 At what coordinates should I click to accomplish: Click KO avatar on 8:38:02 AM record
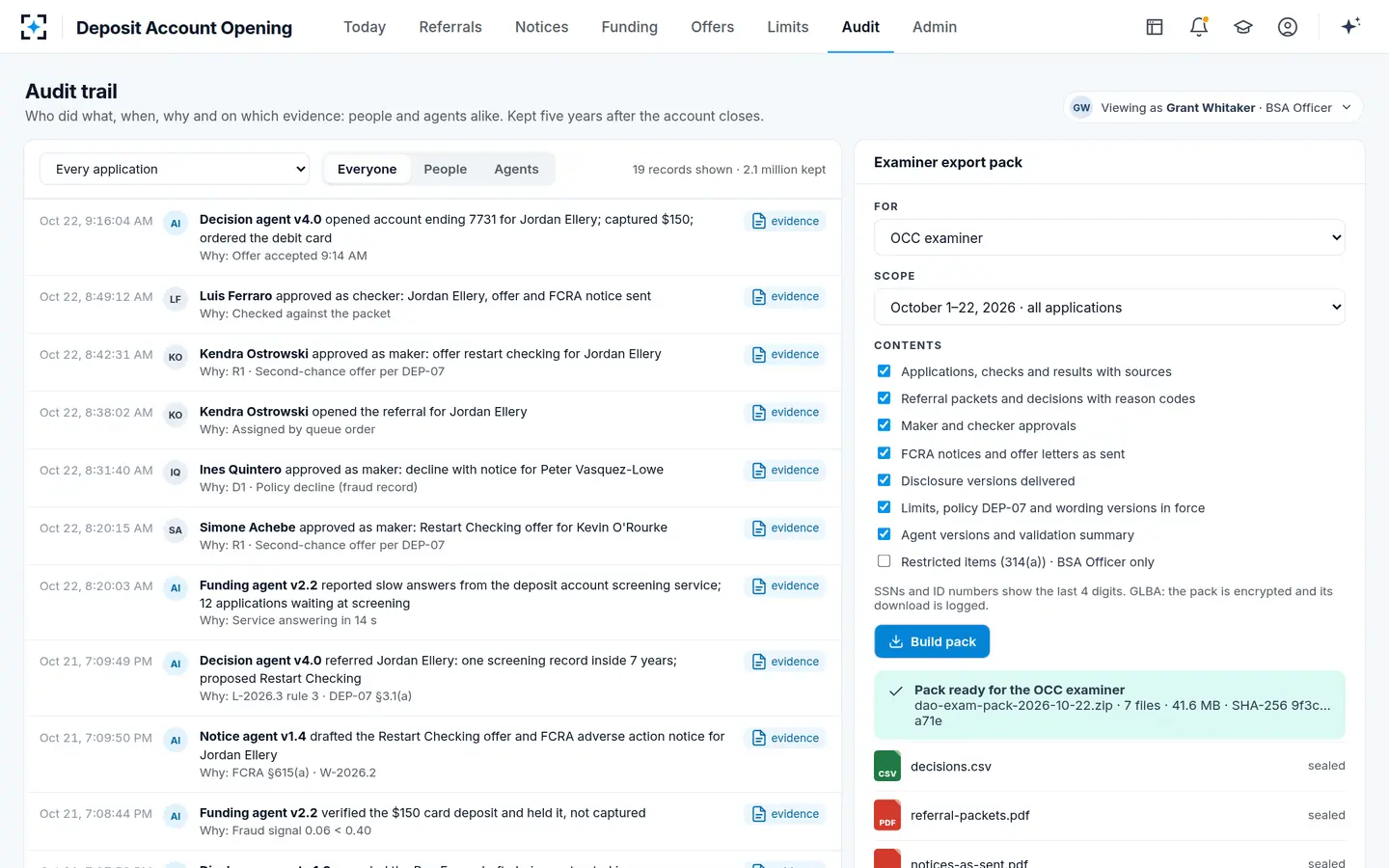(x=176, y=415)
